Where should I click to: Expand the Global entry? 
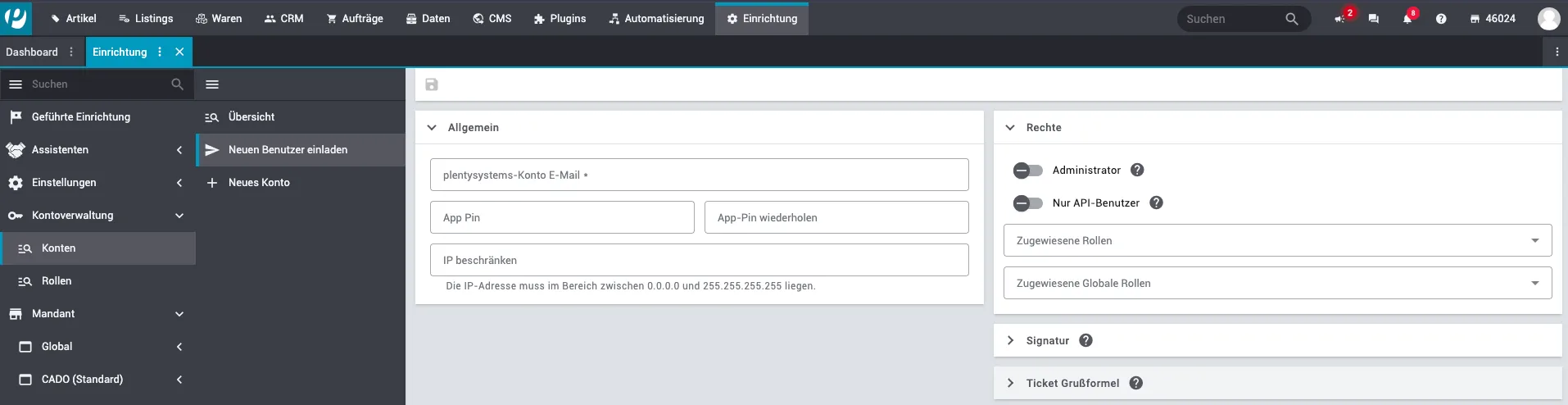(x=97, y=346)
